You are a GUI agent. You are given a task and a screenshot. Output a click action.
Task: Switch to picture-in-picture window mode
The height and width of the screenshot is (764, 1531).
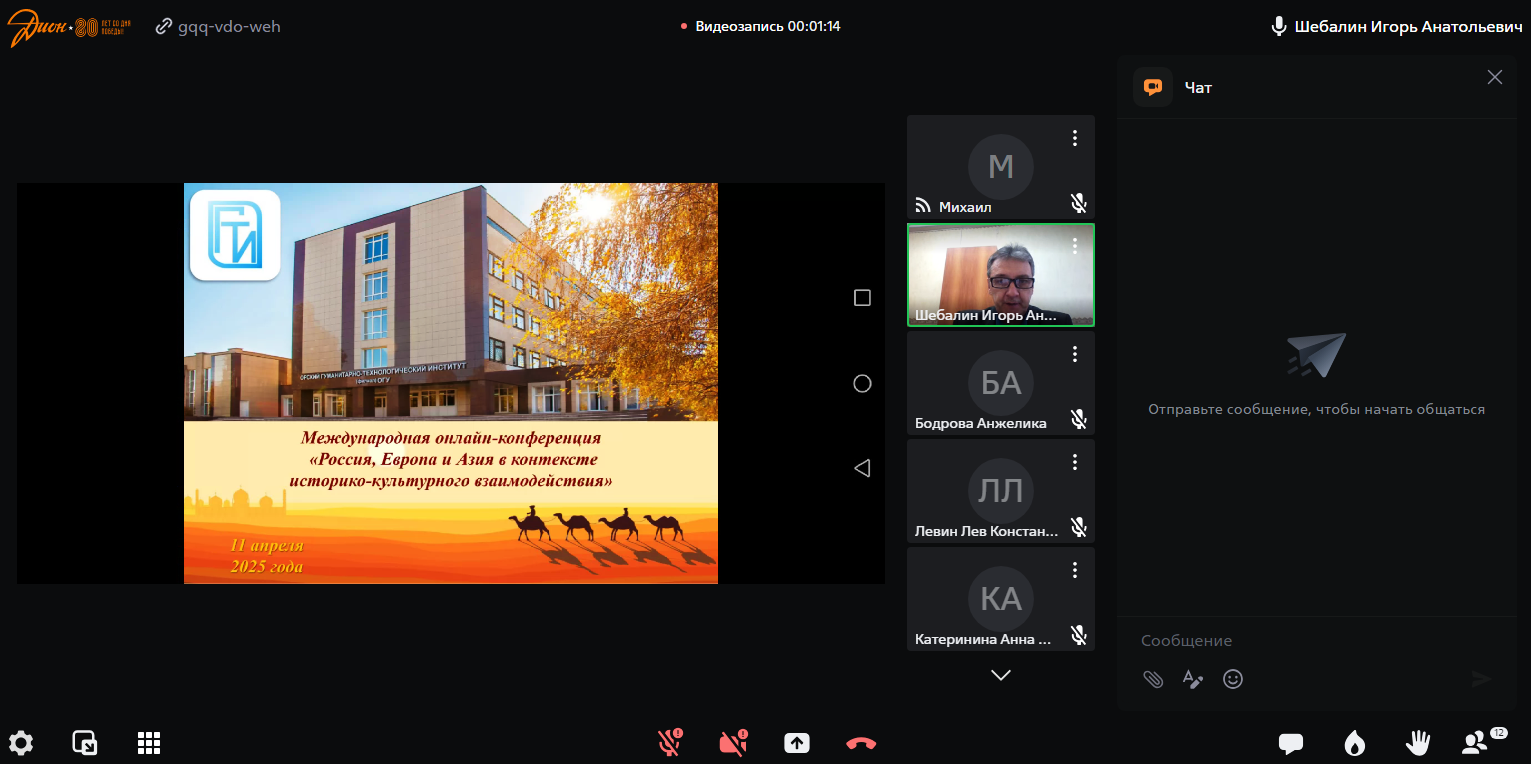[x=85, y=743]
